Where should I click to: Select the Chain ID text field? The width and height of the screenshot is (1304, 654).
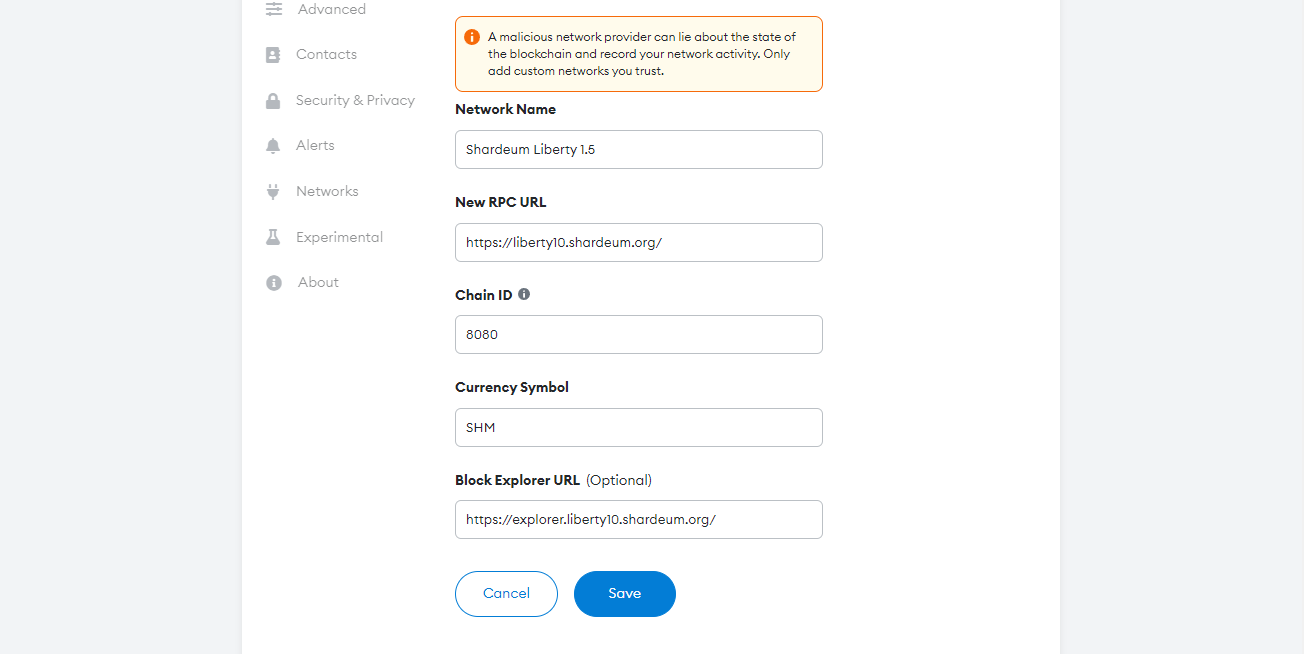tap(638, 335)
